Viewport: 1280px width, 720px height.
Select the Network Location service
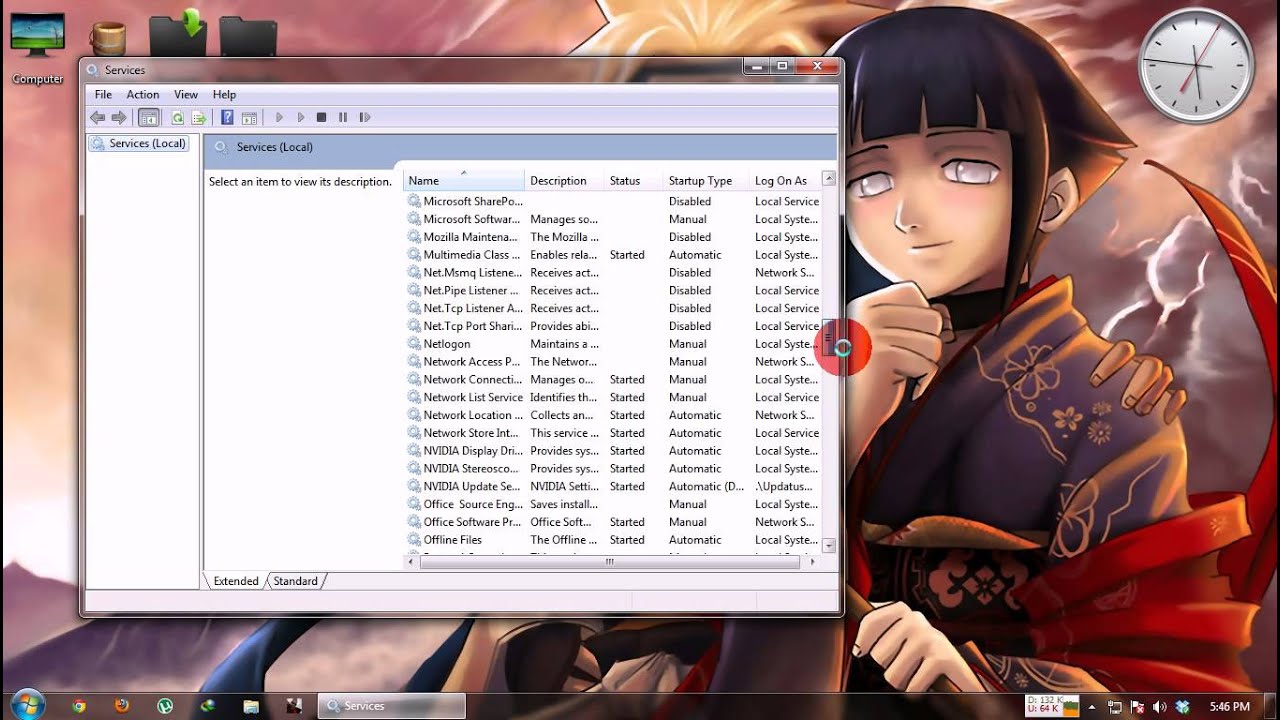point(612,415)
